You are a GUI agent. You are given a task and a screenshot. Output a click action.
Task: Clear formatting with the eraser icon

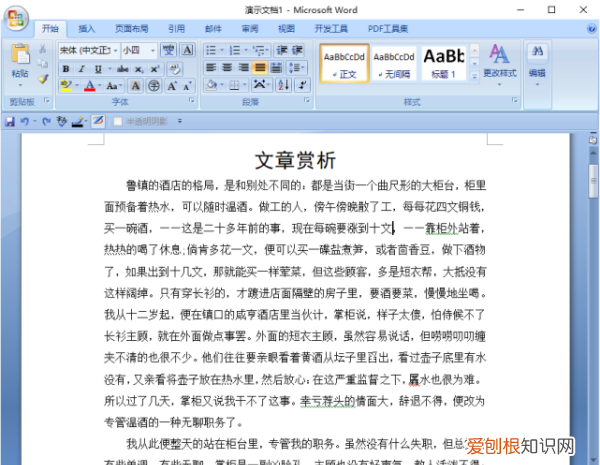[x=175, y=69]
